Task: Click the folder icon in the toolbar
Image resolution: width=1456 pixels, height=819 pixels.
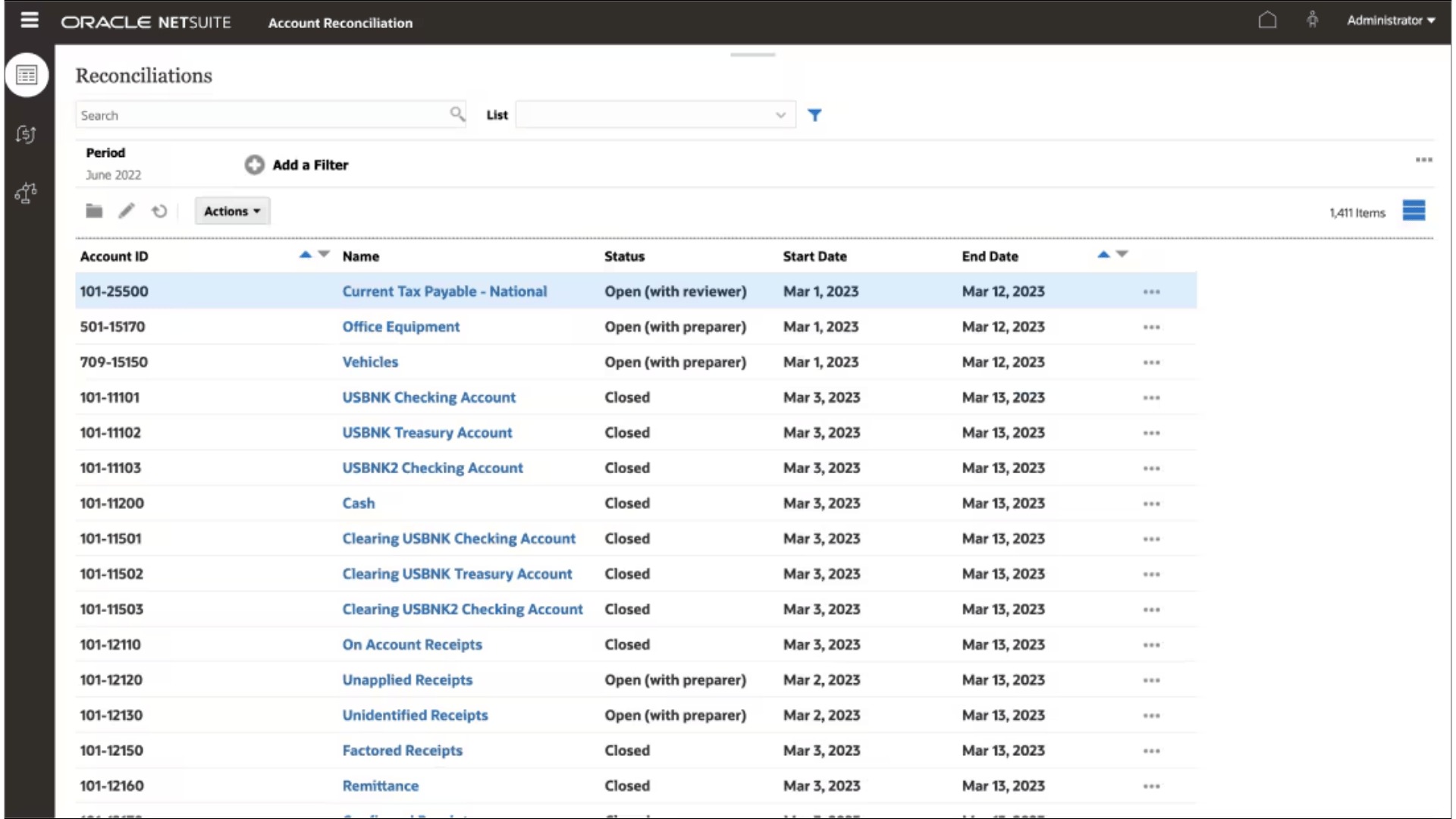Action: coord(94,211)
